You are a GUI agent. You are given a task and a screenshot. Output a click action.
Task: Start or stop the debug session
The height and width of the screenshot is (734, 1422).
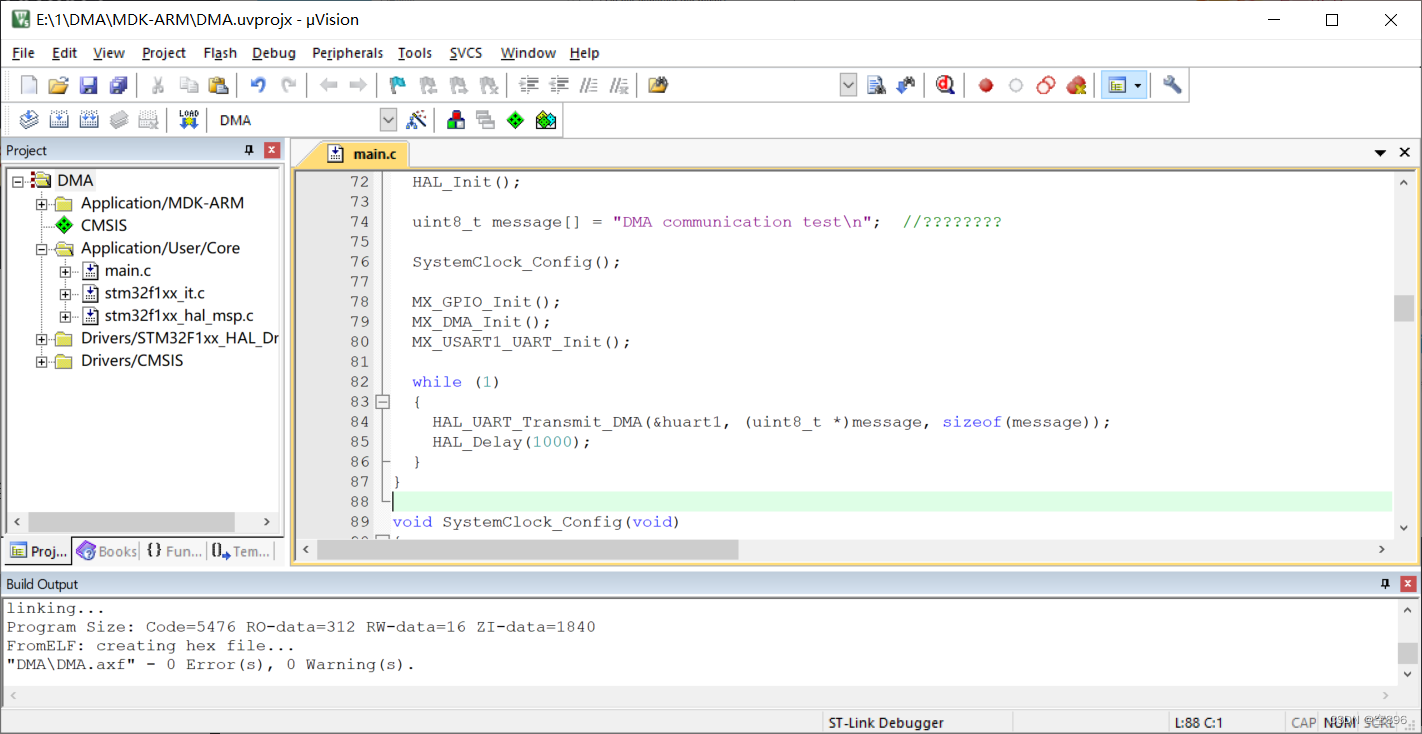[945, 86]
